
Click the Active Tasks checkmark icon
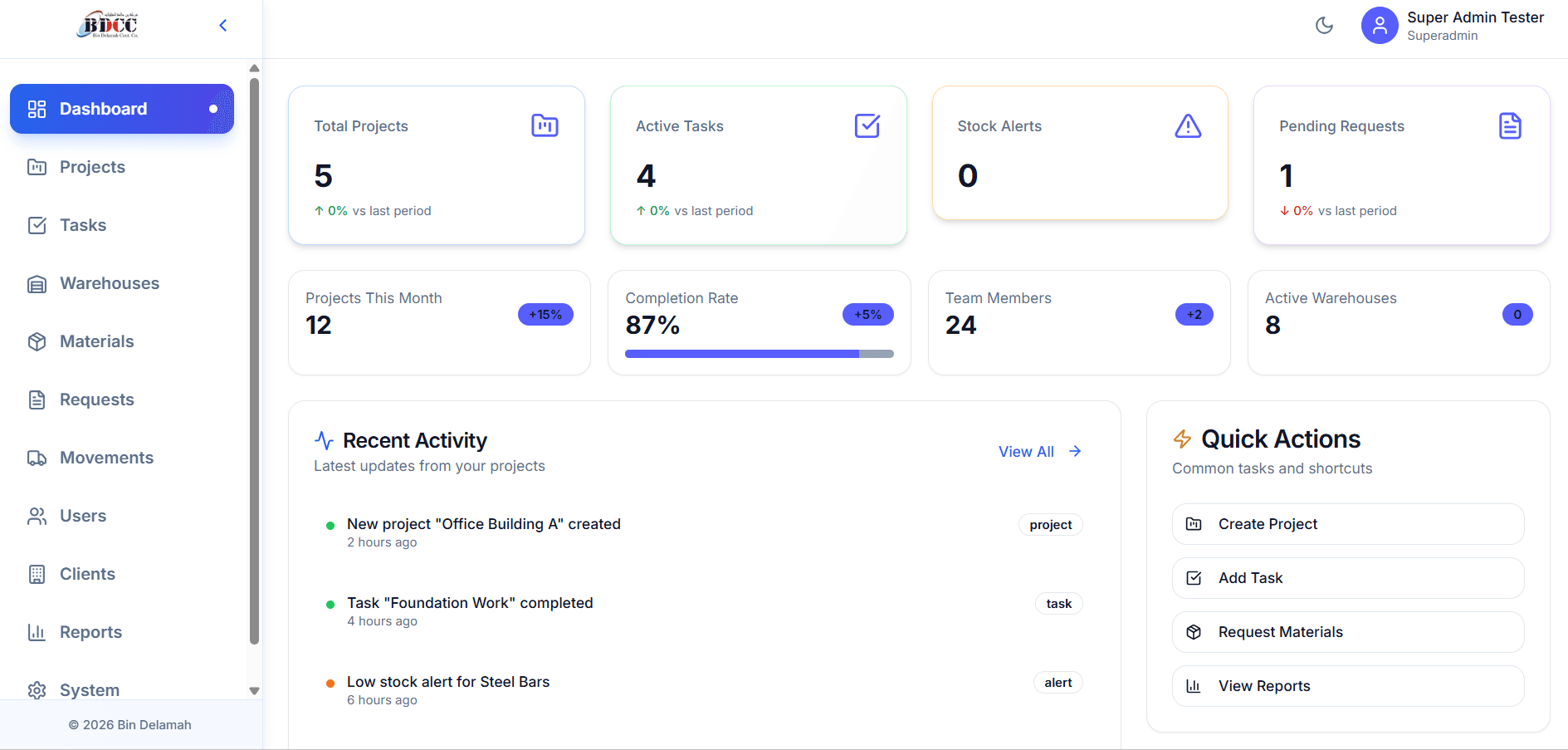[867, 125]
